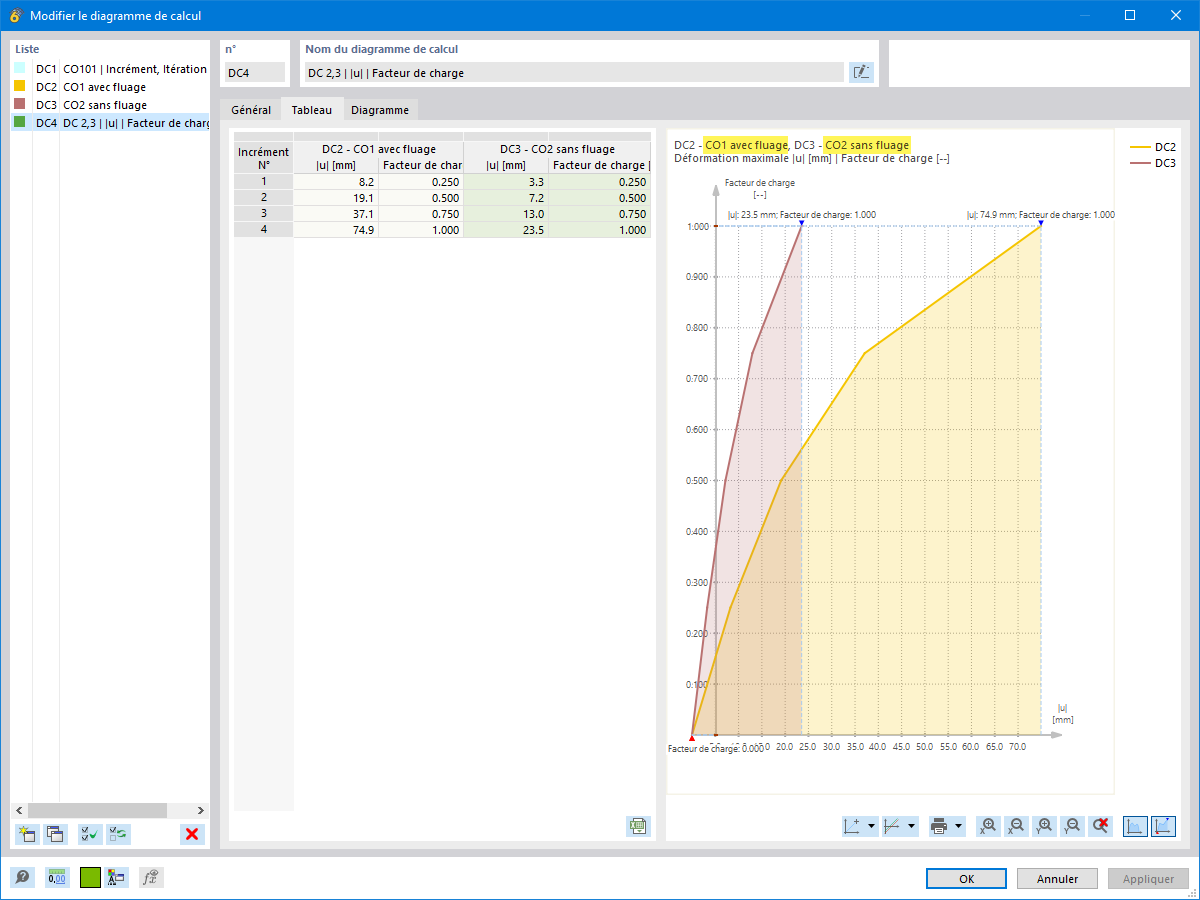This screenshot has height=900, width=1200.
Task: Reset the chart zoom with the red X magnifier
Action: tap(1101, 826)
